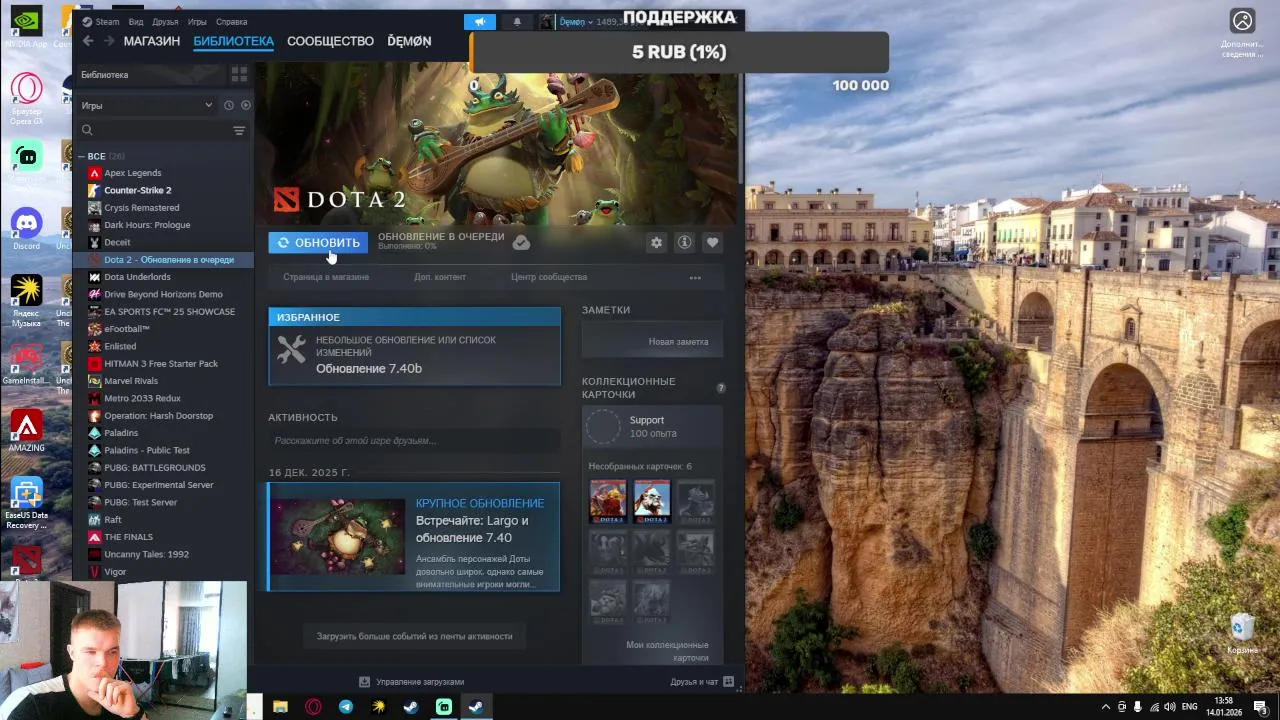Open library advanced filter icon
The image size is (1280, 720).
(239, 130)
